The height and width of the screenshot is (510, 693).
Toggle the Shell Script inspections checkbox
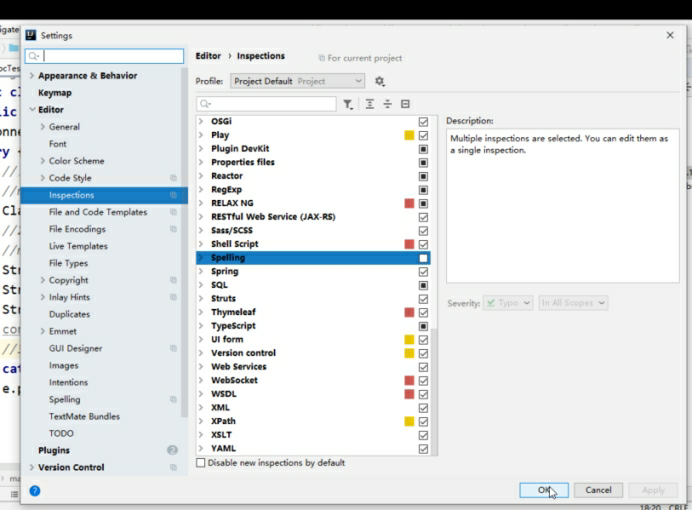tap(423, 244)
